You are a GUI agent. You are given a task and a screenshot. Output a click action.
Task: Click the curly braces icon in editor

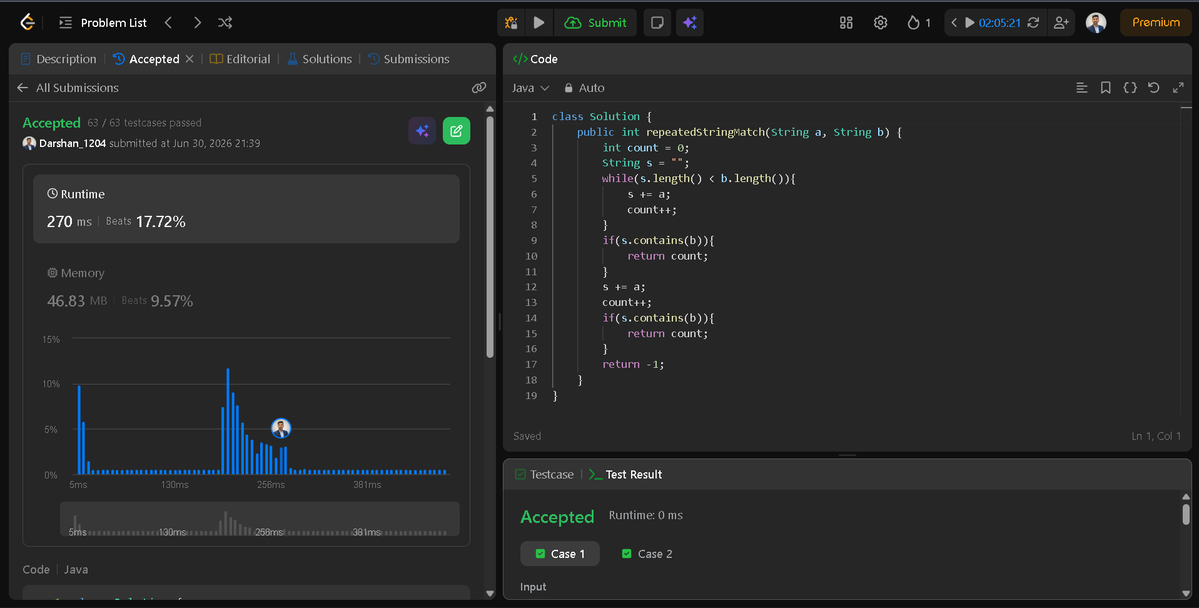click(1129, 88)
